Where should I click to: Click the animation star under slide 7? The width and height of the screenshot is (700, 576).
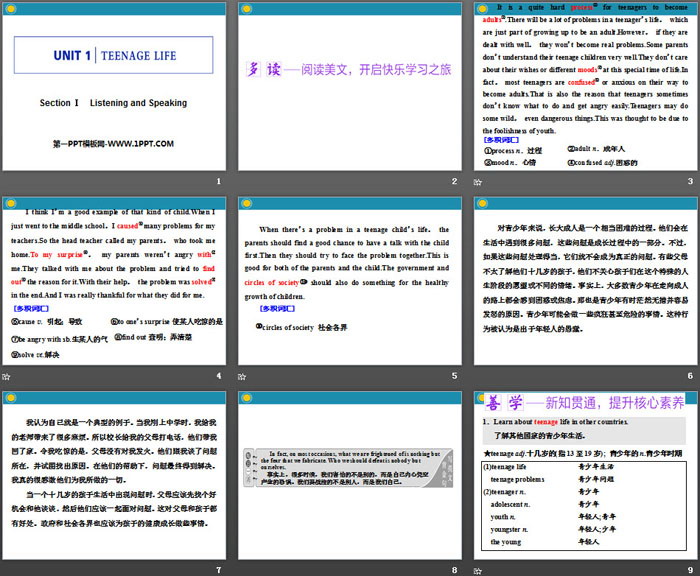click(7, 570)
